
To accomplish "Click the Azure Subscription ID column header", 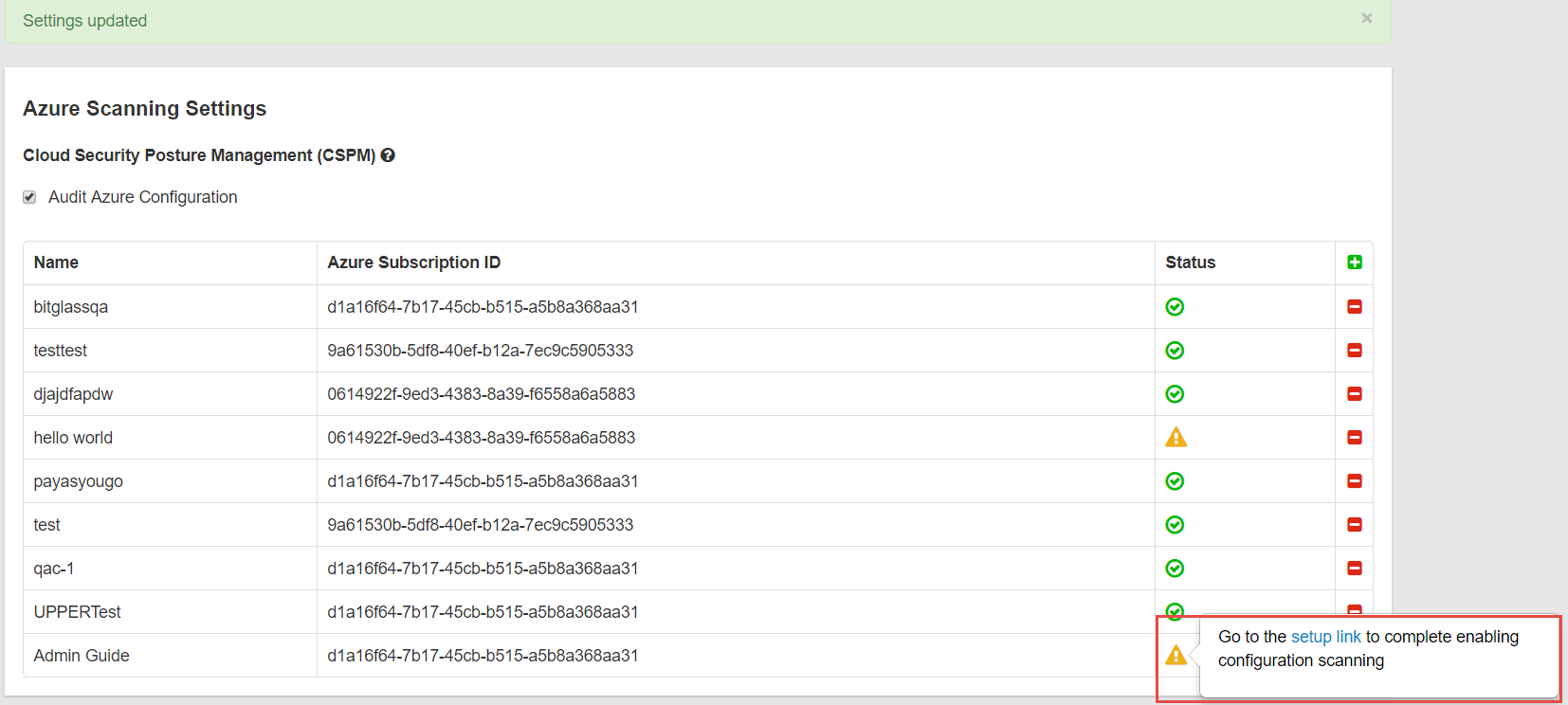I will (413, 262).
